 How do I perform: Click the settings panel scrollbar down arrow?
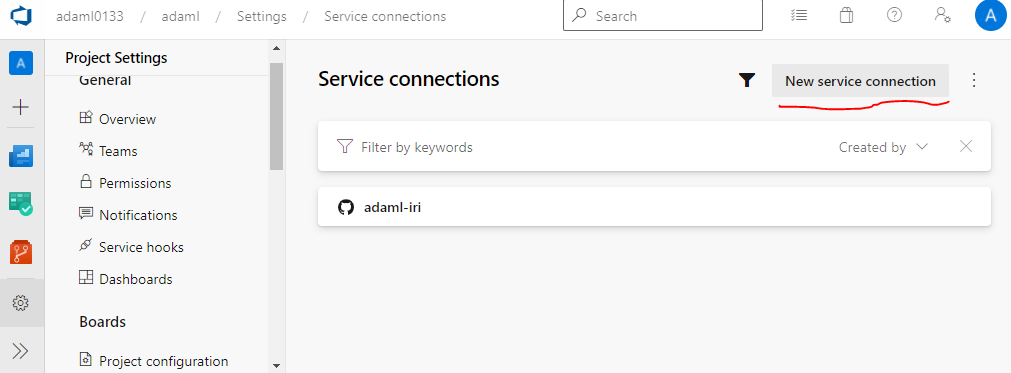tap(277, 365)
